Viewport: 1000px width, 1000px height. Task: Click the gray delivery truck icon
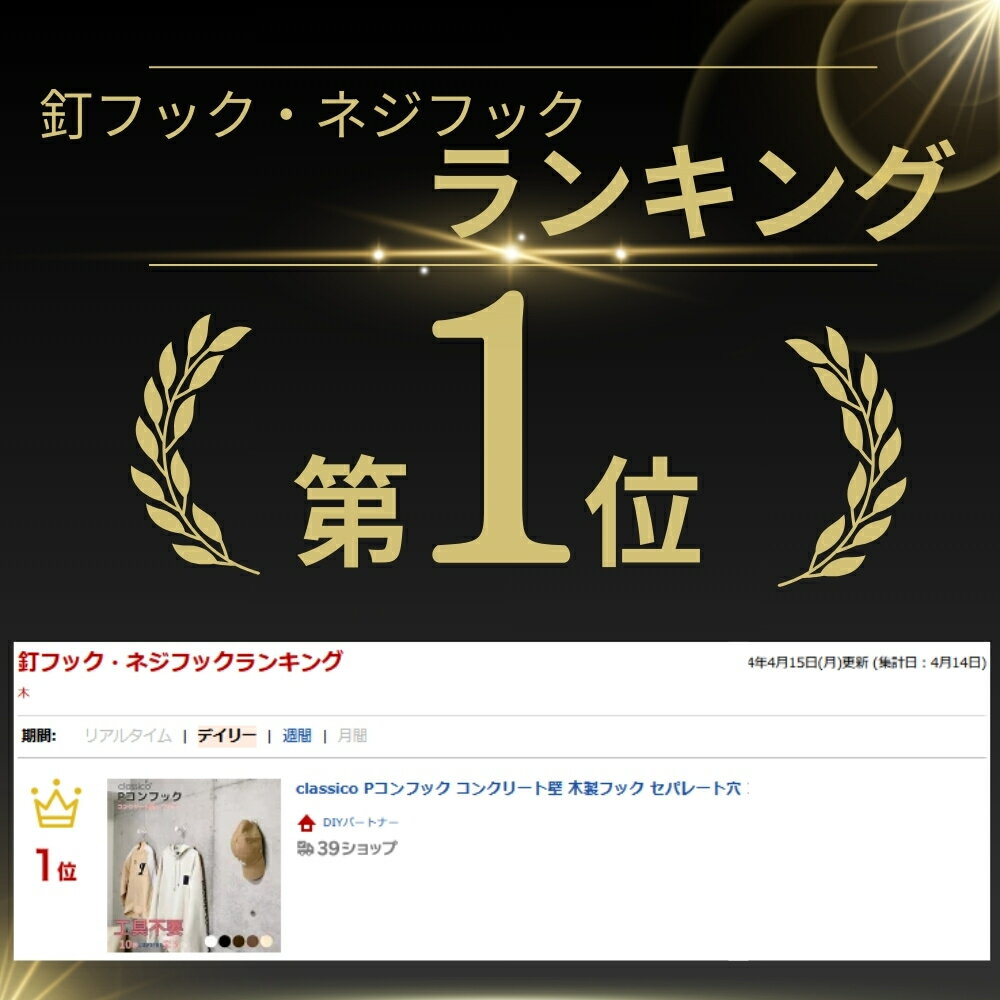(305, 848)
